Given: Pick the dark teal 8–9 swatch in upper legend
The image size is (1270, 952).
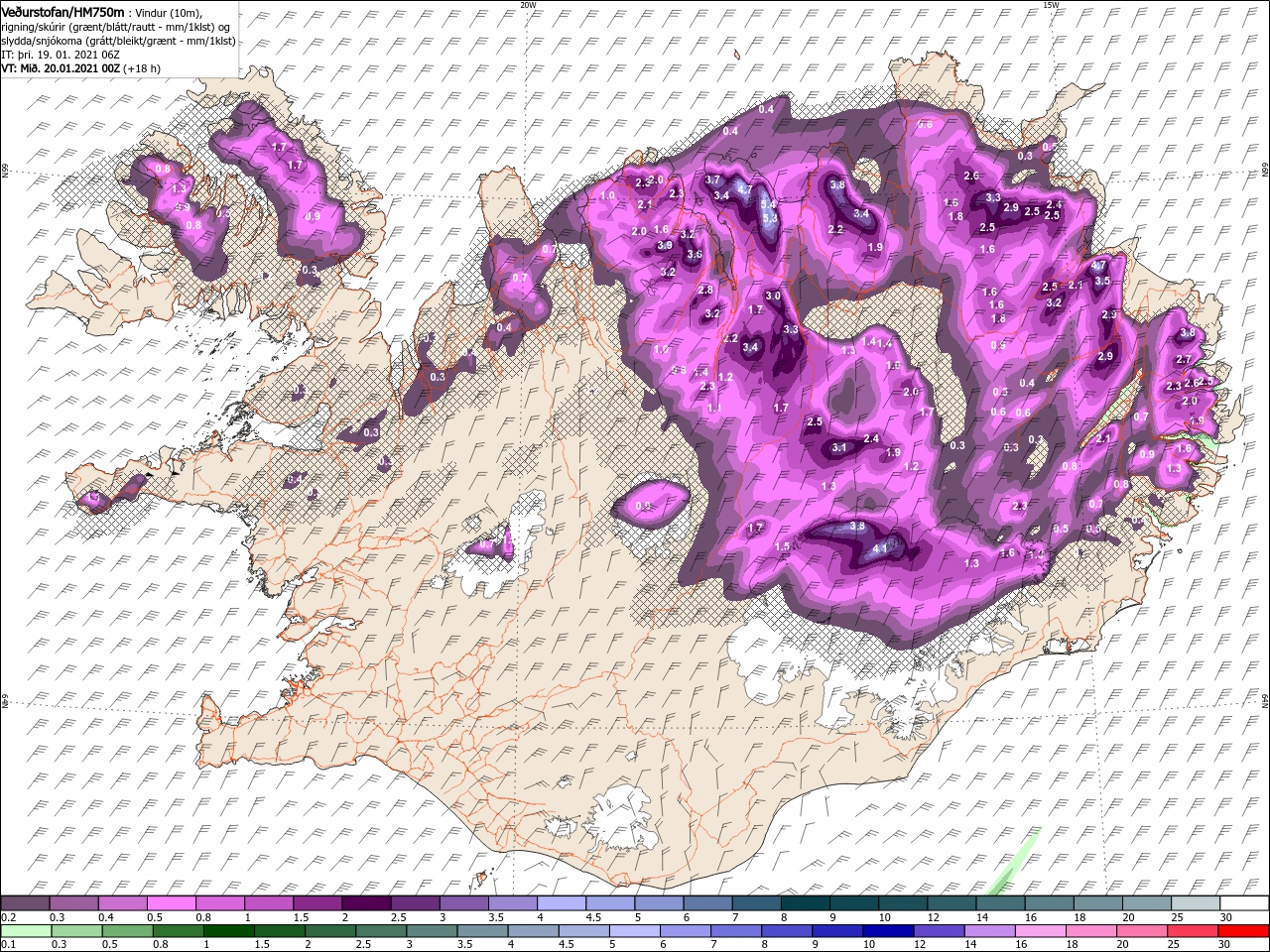Looking at the screenshot, I should tap(806, 903).
